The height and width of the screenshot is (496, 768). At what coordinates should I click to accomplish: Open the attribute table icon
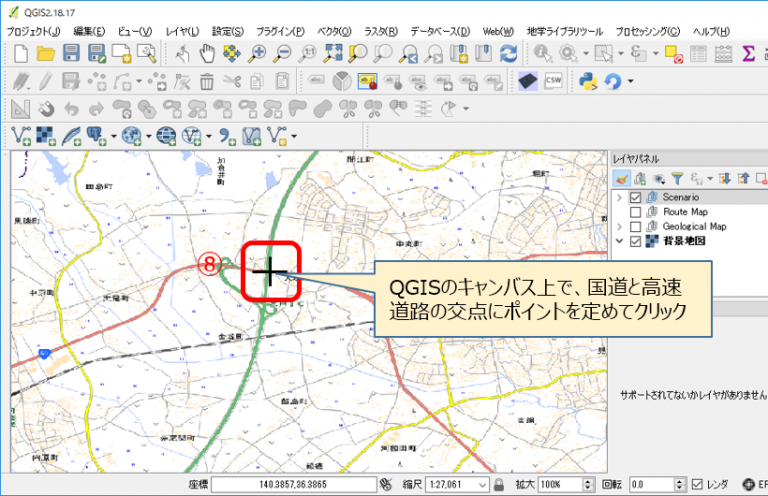[x=698, y=53]
